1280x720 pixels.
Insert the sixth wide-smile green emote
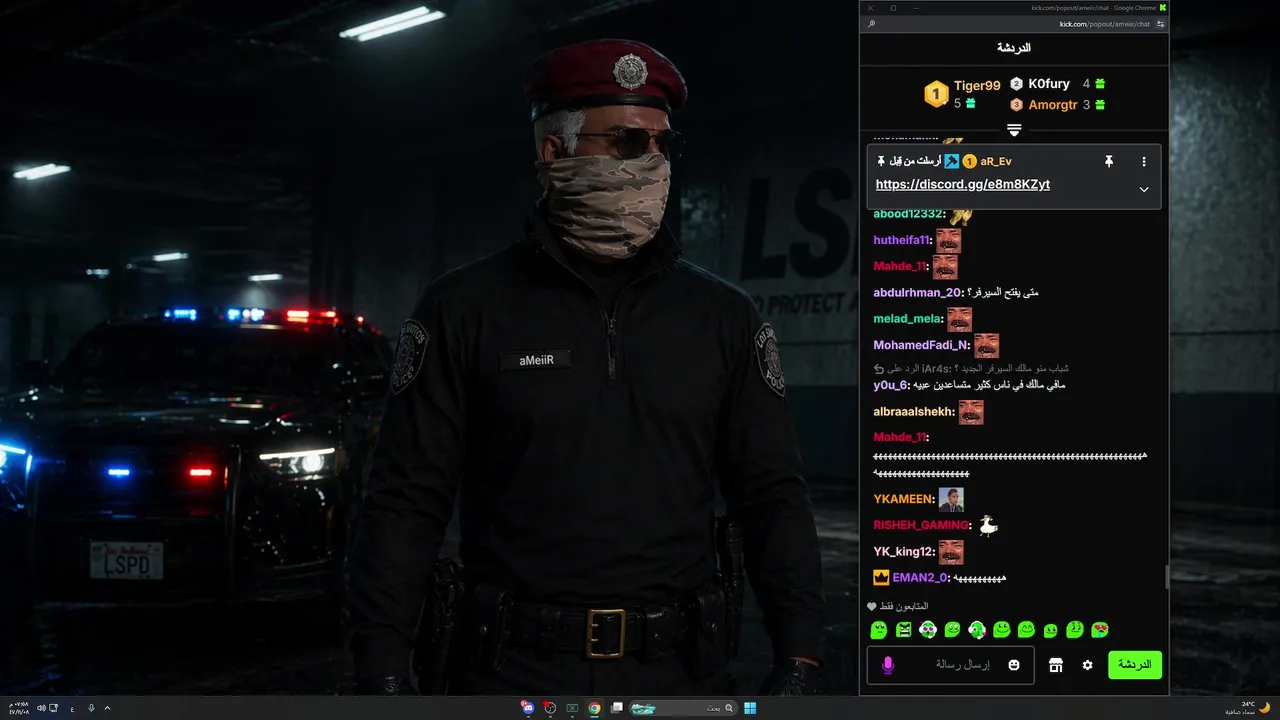pos(1001,630)
